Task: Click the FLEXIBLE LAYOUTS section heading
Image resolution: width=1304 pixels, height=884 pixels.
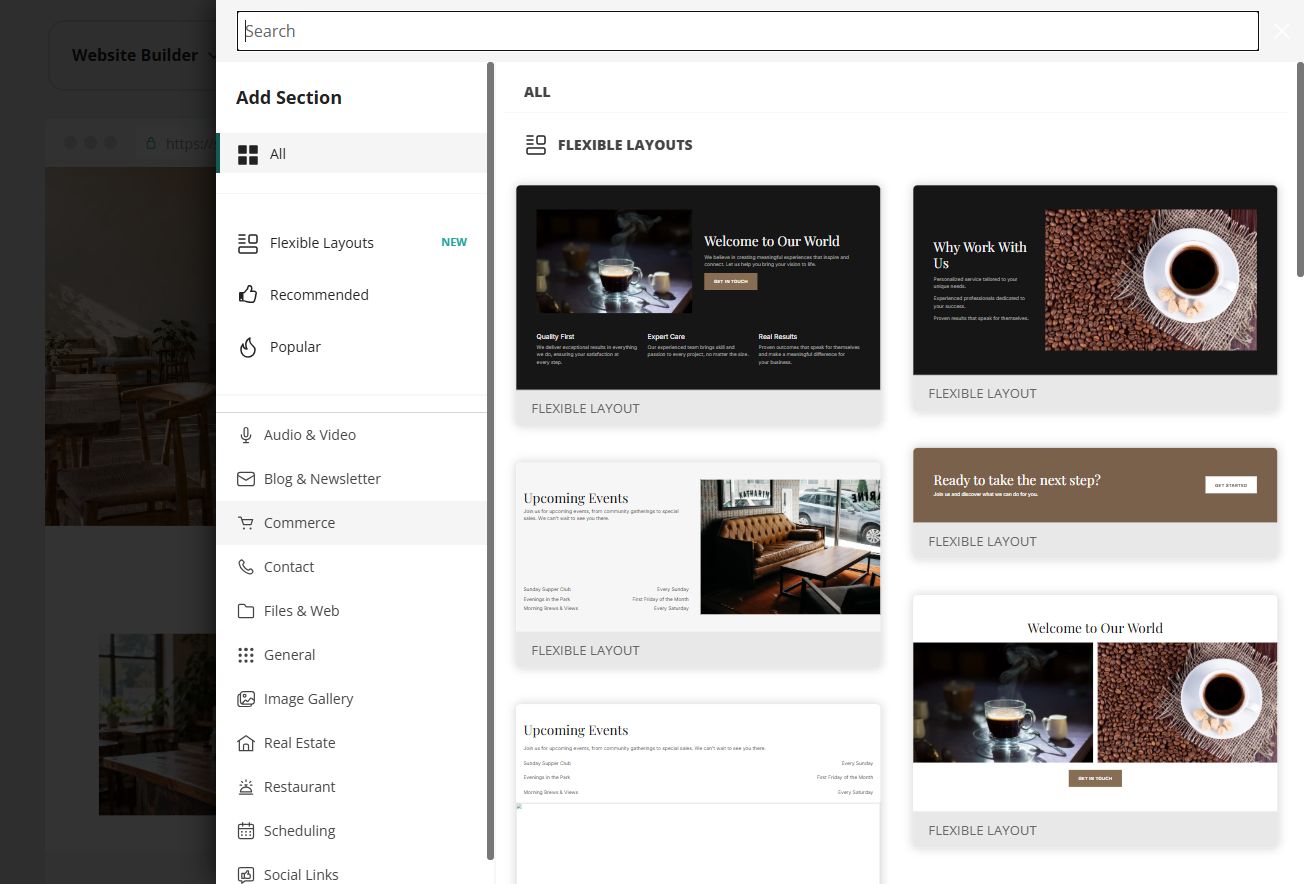Action: coord(625,145)
